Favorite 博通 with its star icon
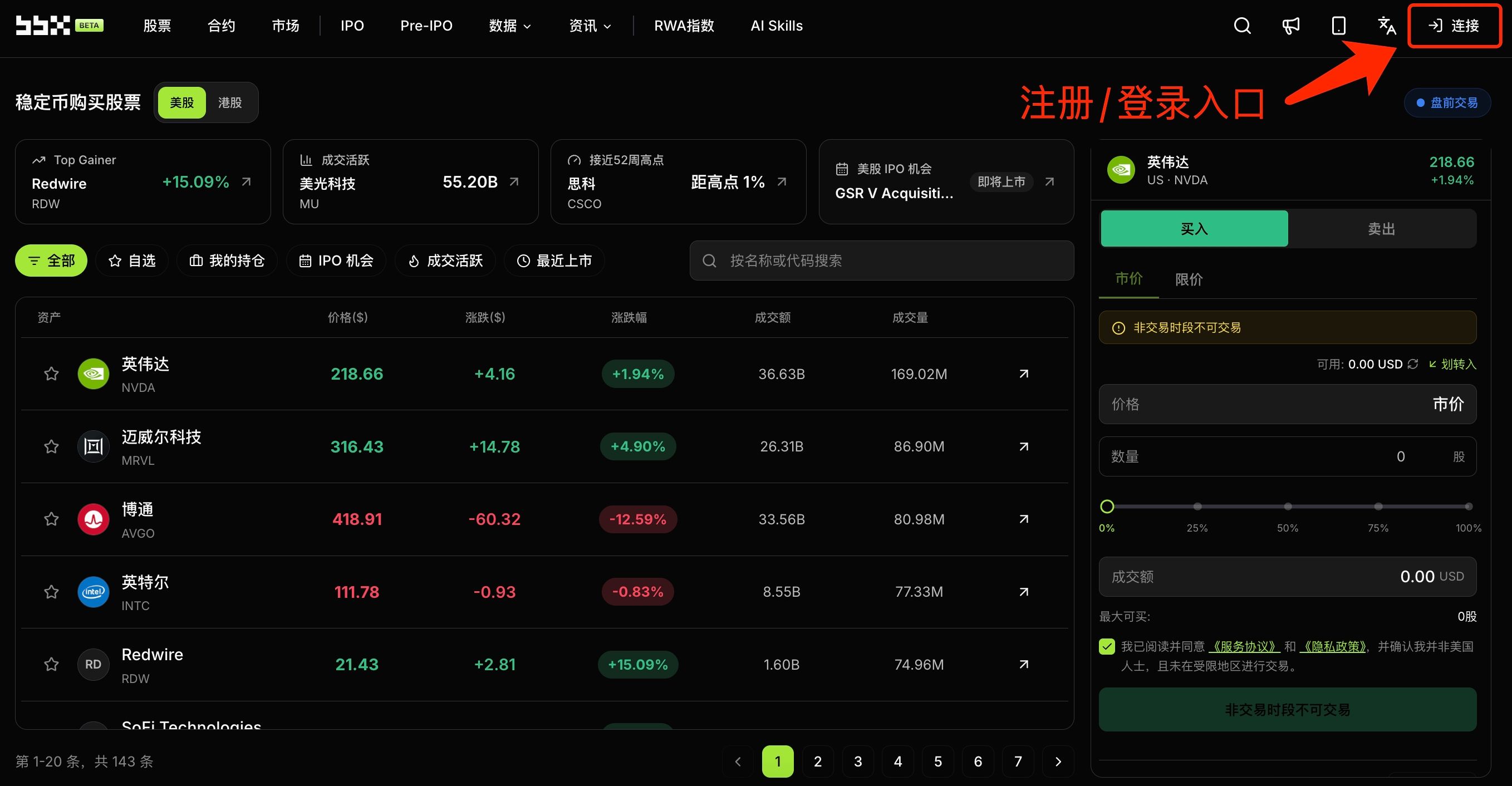Image resolution: width=1512 pixels, height=786 pixels. 52,519
